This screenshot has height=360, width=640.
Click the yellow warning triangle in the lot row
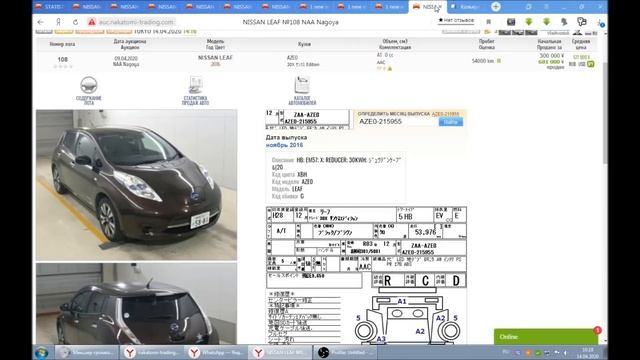[x=390, y=69]
